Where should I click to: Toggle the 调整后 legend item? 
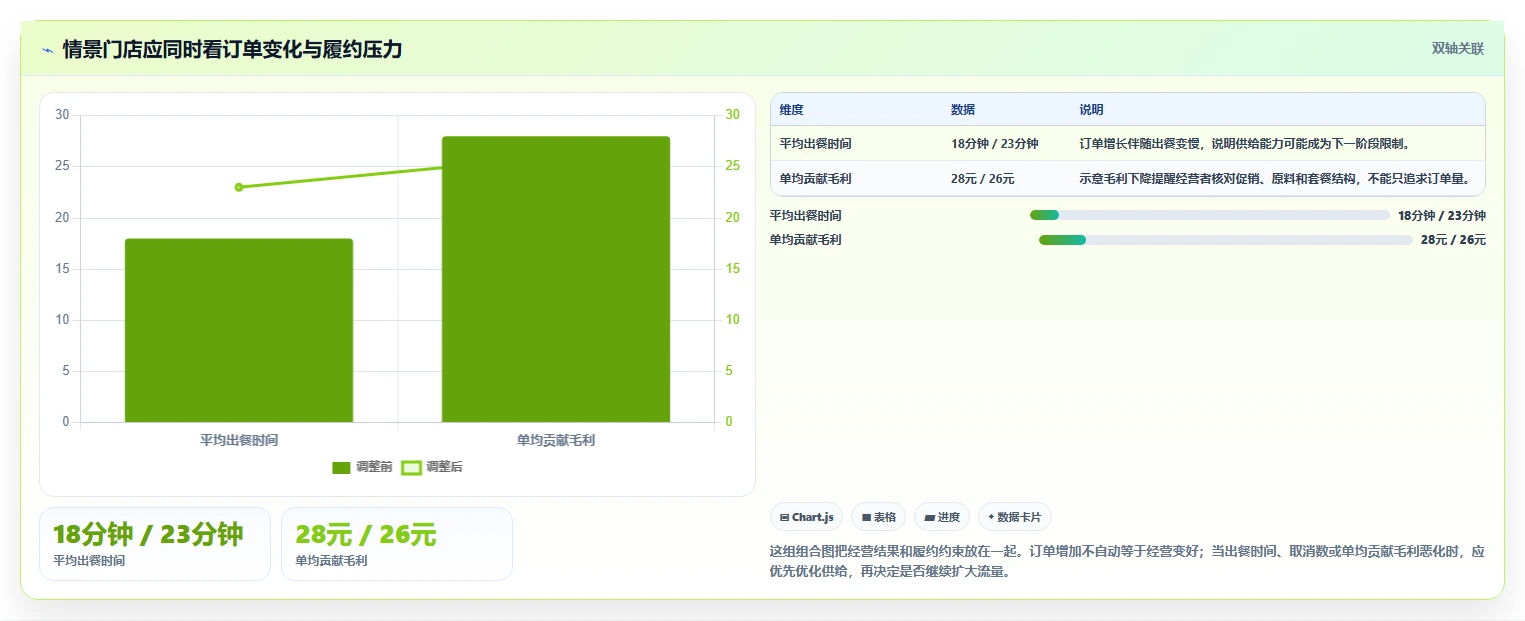click(432, 467)
